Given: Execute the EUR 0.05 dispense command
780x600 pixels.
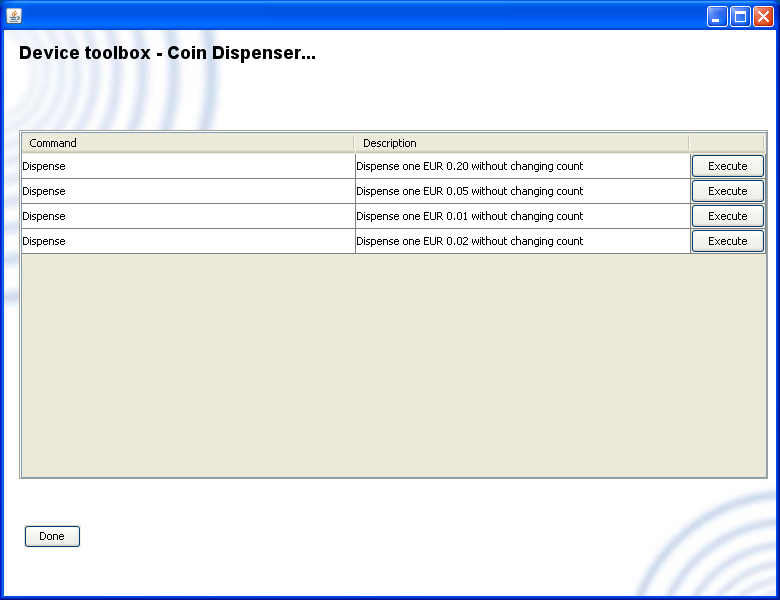Looking at the screenshot, I should click(x=728, y=191).
